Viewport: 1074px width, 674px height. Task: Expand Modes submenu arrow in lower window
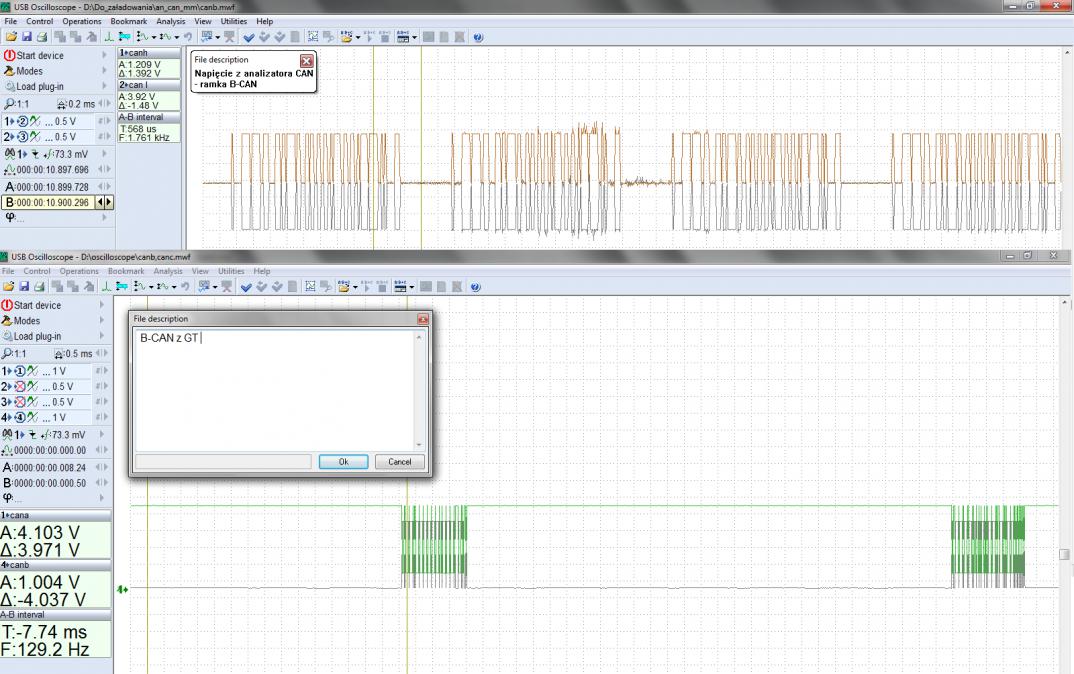click(101, 321)
